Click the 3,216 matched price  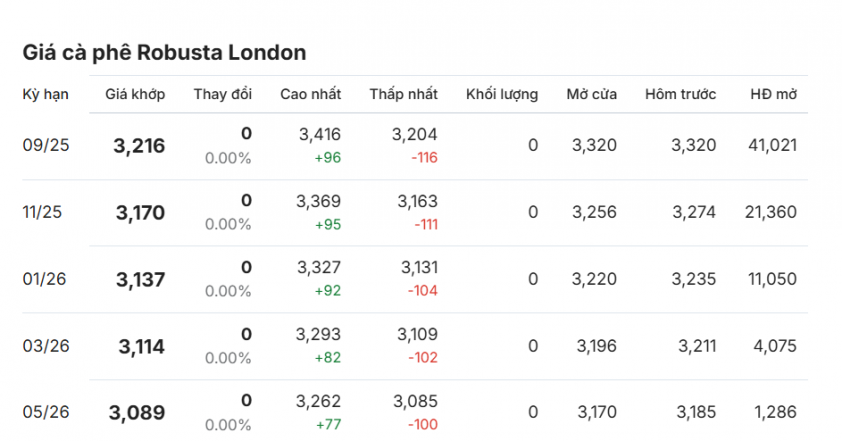click(139, 146)
